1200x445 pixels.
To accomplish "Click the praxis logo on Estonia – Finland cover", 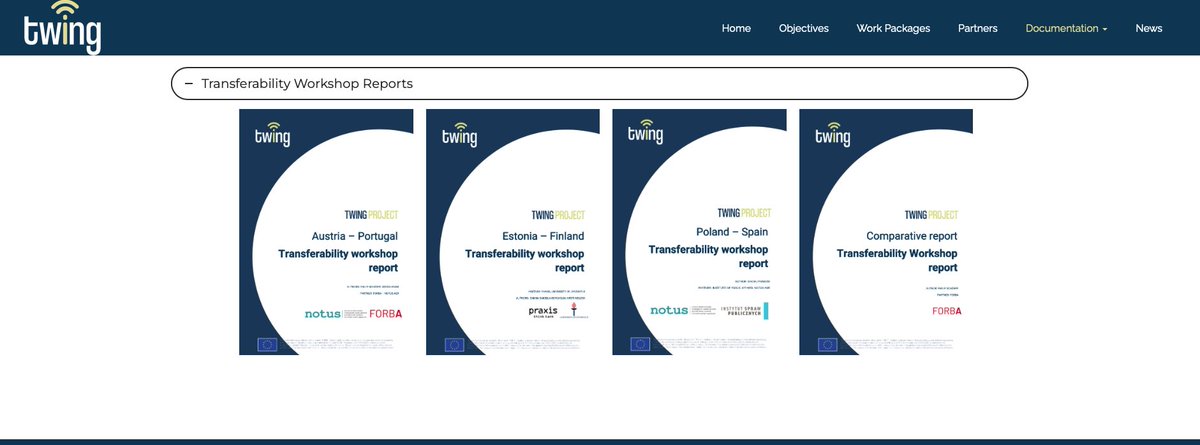I will pos(544,312).
